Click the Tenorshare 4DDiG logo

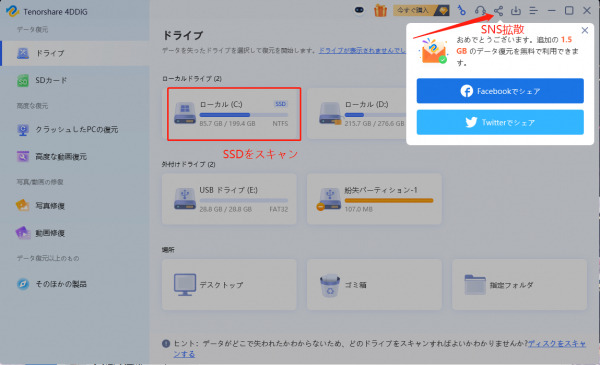[12, 11]
